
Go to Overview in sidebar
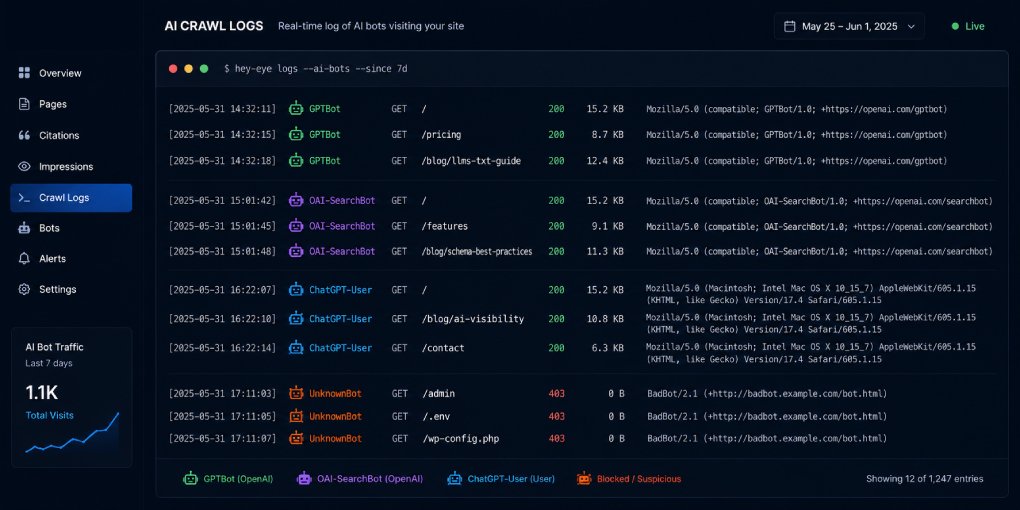click(71, 73)
